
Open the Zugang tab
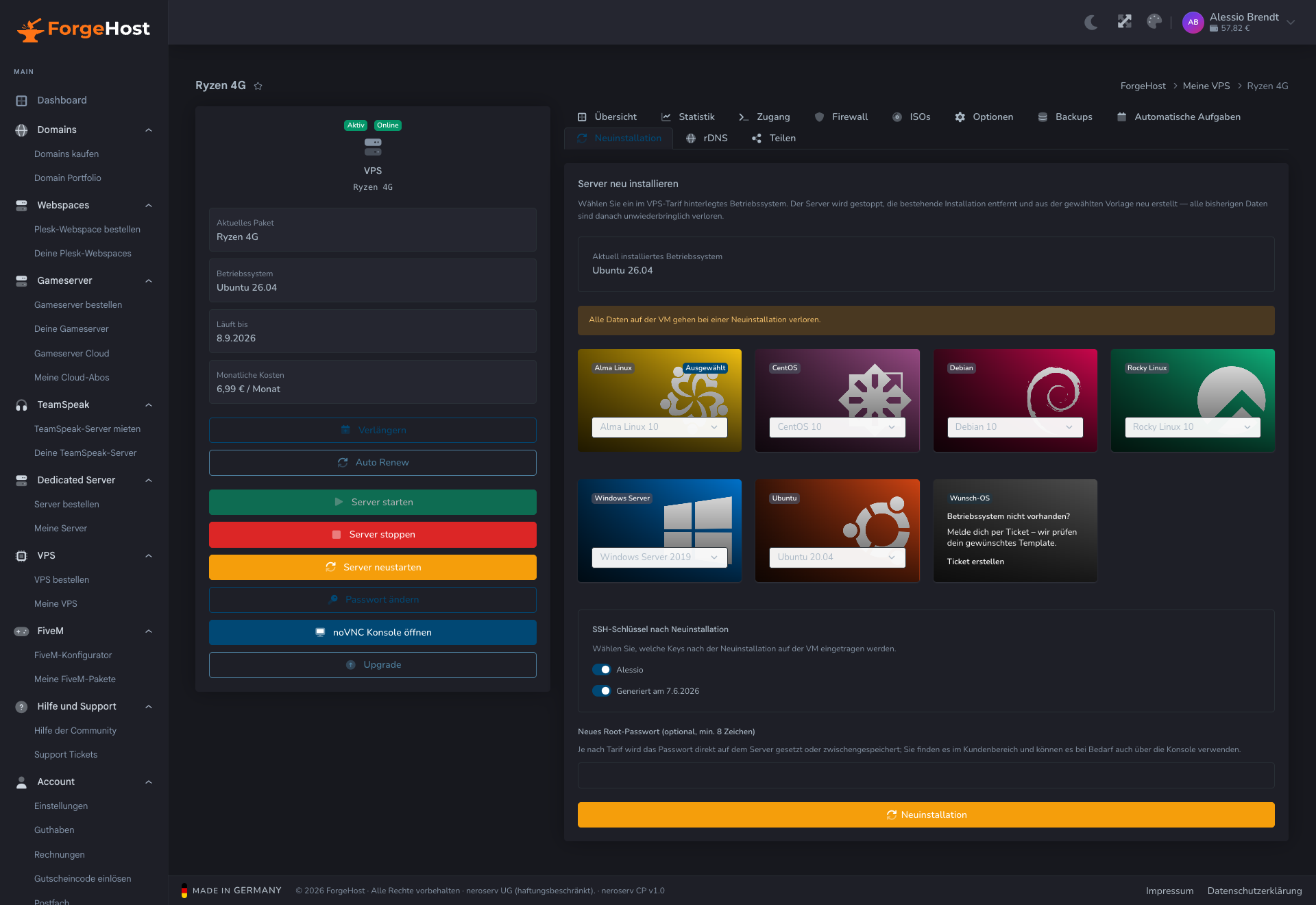[x=764, y=117]
